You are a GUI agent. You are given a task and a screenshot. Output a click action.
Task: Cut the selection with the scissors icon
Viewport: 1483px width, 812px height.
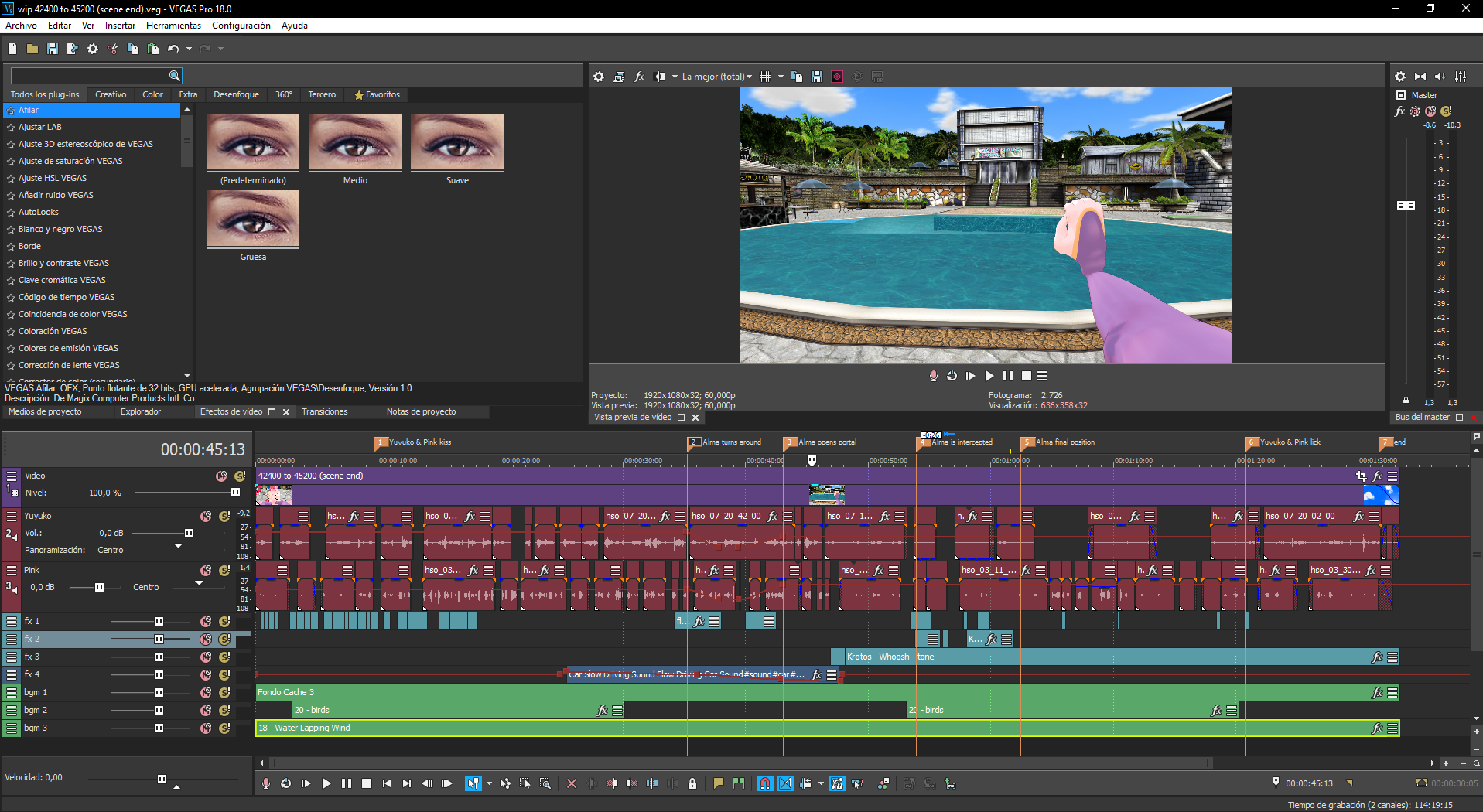pyautogui.click(x=113, y=49)
